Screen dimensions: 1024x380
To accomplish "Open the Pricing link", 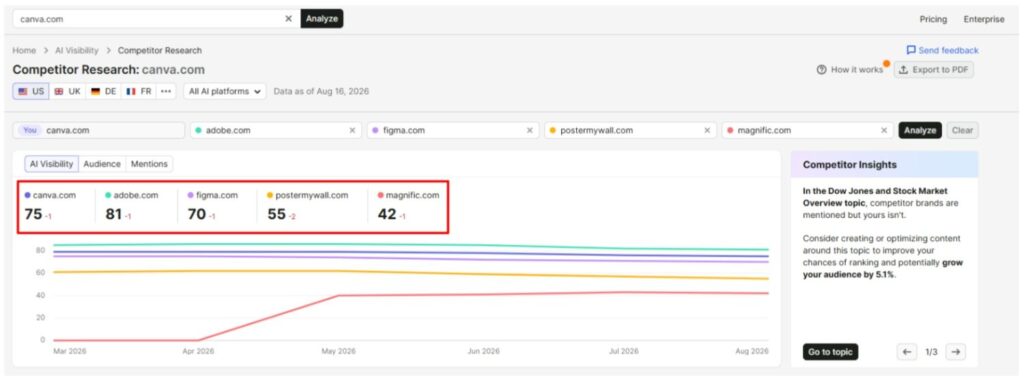I will click(933, 19).
